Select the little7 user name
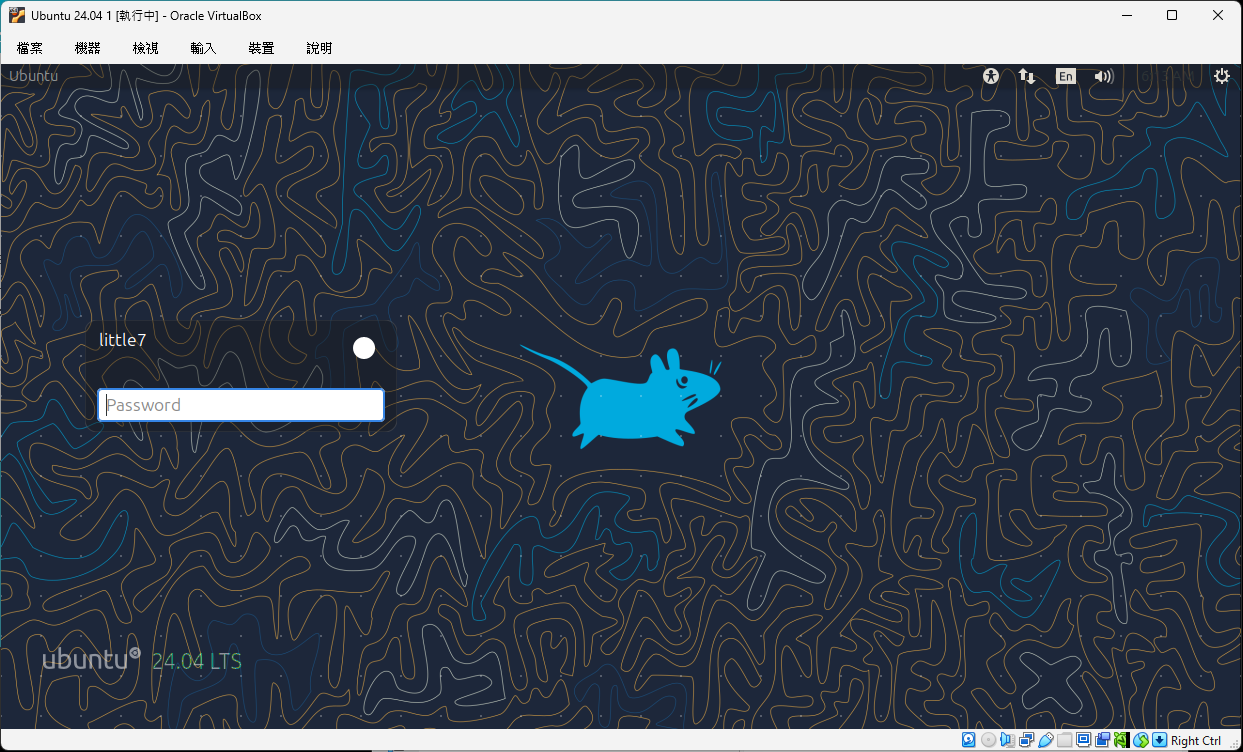This screenshot has height=752, width=1243. pos(123,340)
